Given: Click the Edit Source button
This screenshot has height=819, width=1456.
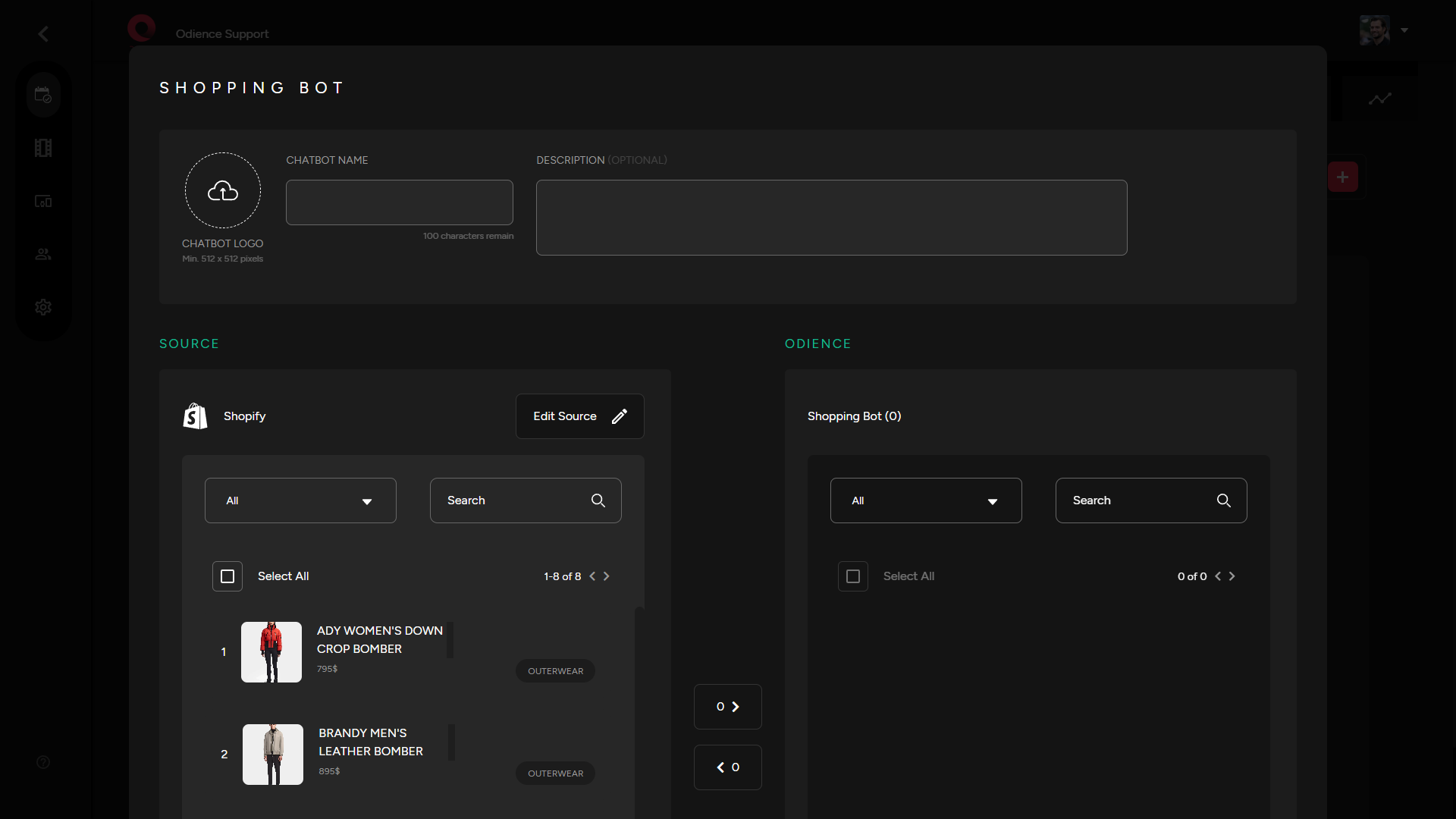Looking at the screenshot, I should click(580, 416).
